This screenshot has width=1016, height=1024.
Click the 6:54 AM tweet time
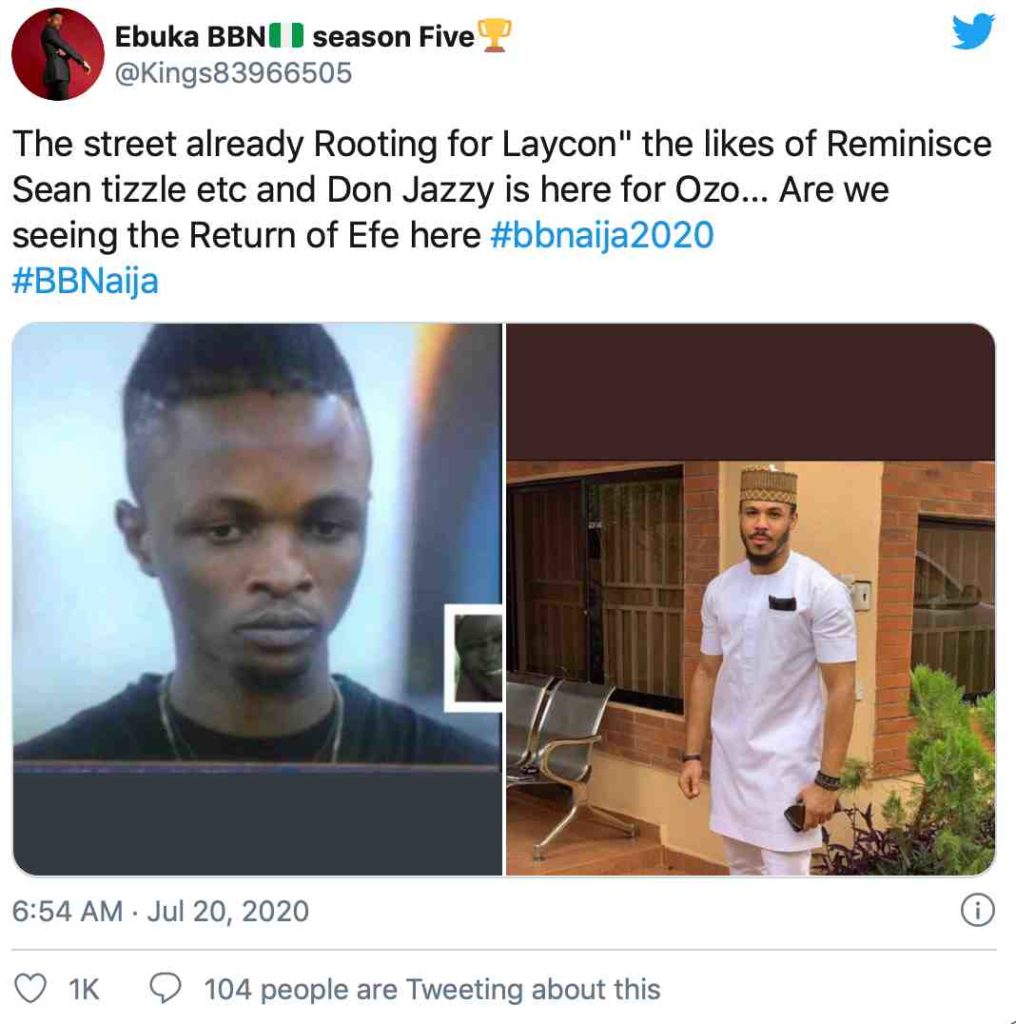coord(67,911)
